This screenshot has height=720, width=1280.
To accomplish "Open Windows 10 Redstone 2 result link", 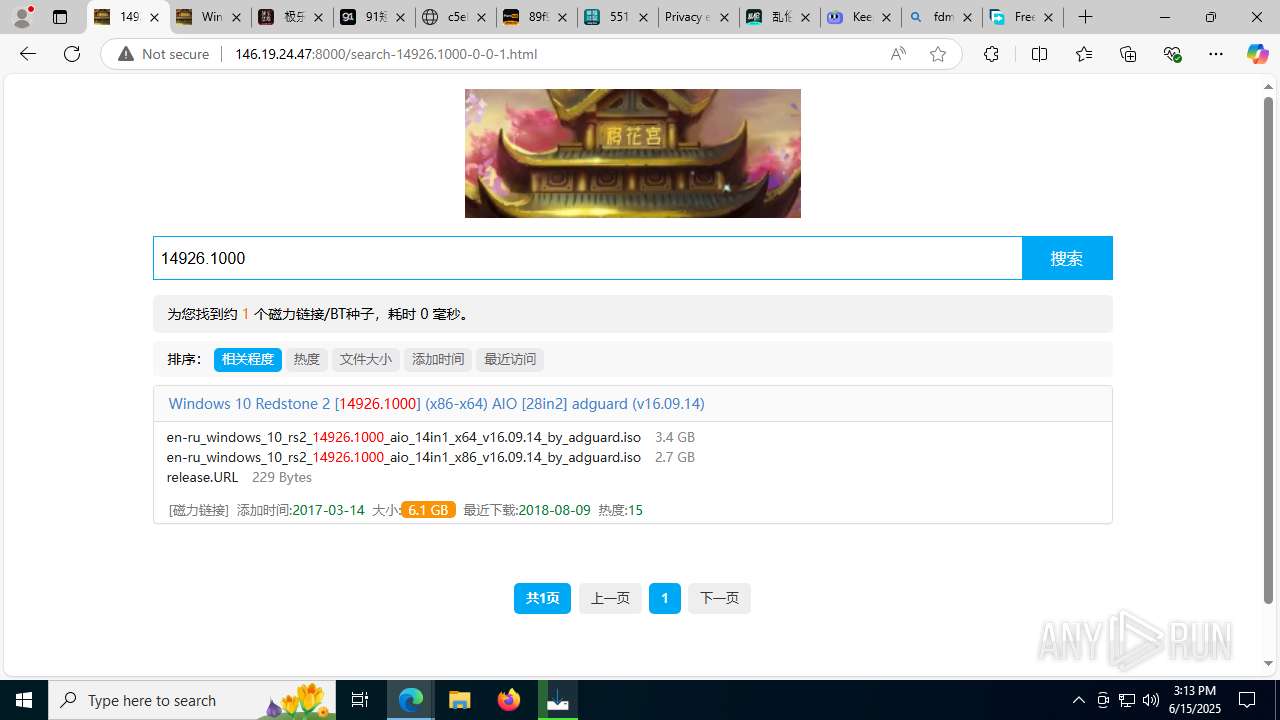I will (x=436, y=404).
